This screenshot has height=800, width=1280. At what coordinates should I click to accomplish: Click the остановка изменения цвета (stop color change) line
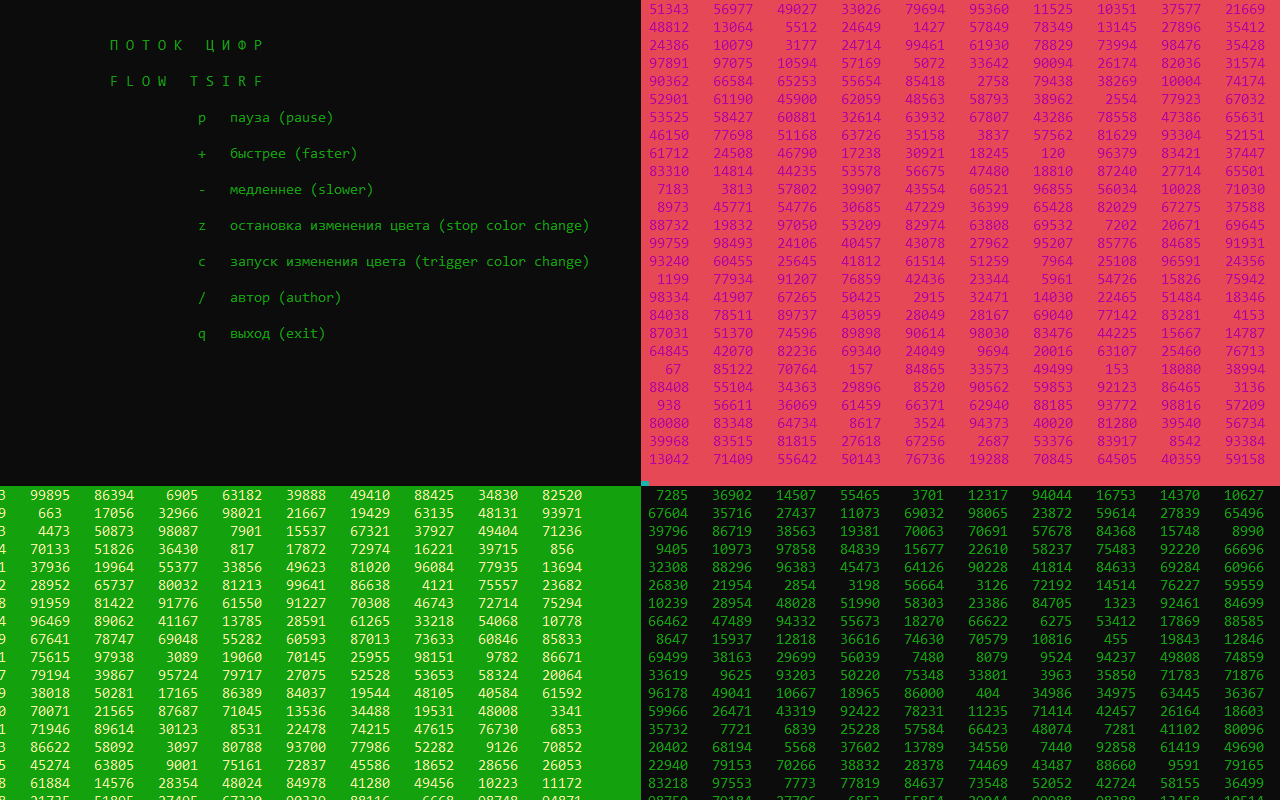coord(394,225)
